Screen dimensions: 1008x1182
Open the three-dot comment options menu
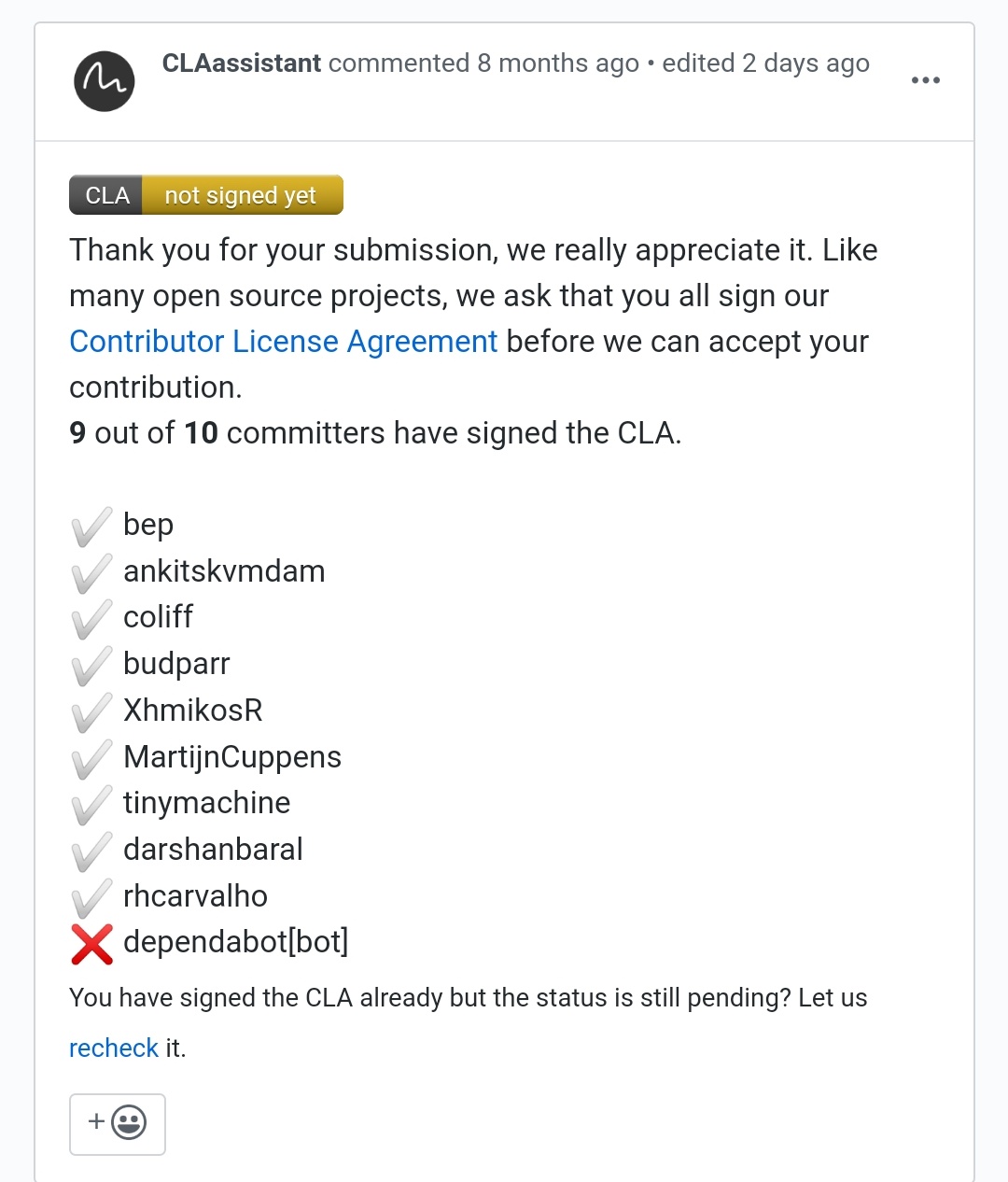click(925, 80)
